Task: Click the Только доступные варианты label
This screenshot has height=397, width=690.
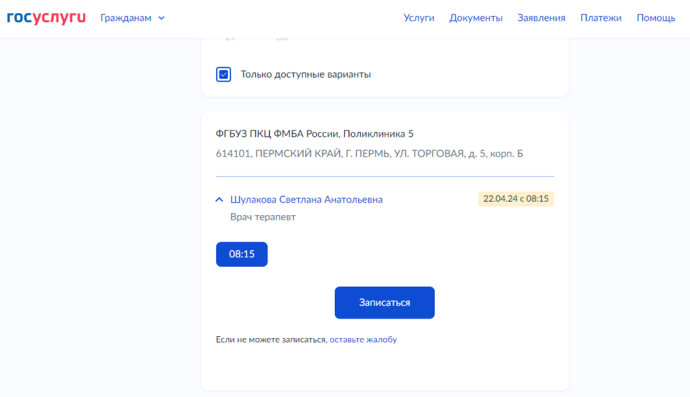Action: pos(305,74)
